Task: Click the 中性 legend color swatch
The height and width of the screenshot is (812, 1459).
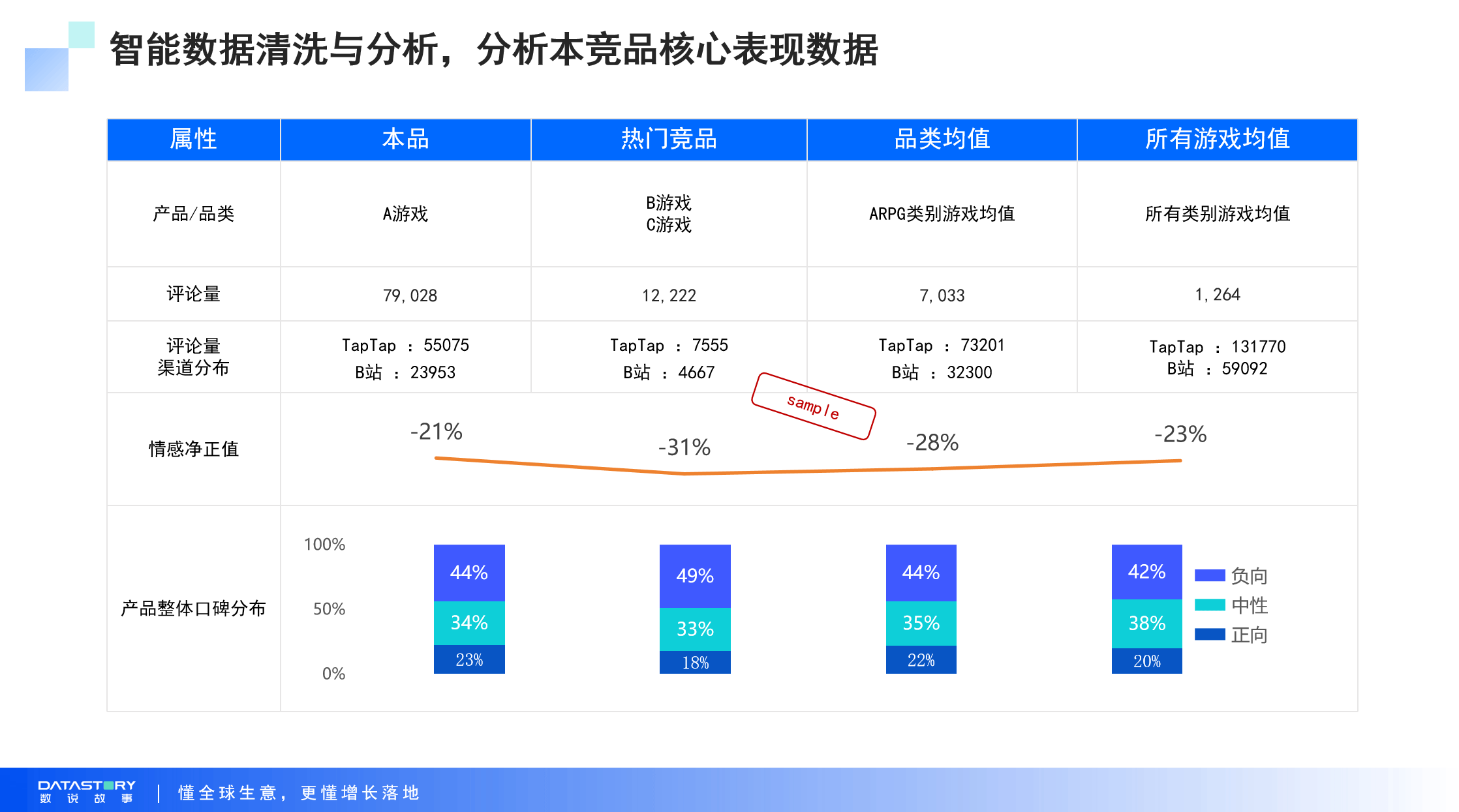Action: 1209,605
